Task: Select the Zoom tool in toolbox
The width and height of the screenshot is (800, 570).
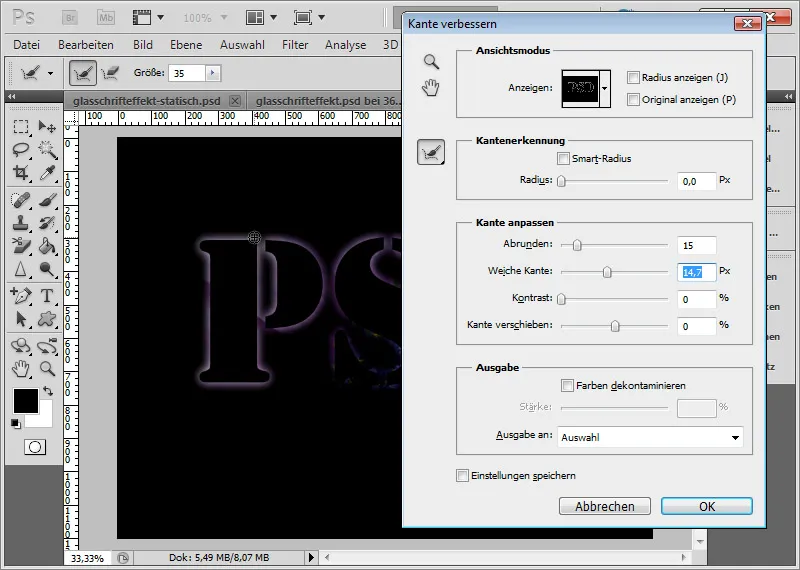Action: (47, 368)
